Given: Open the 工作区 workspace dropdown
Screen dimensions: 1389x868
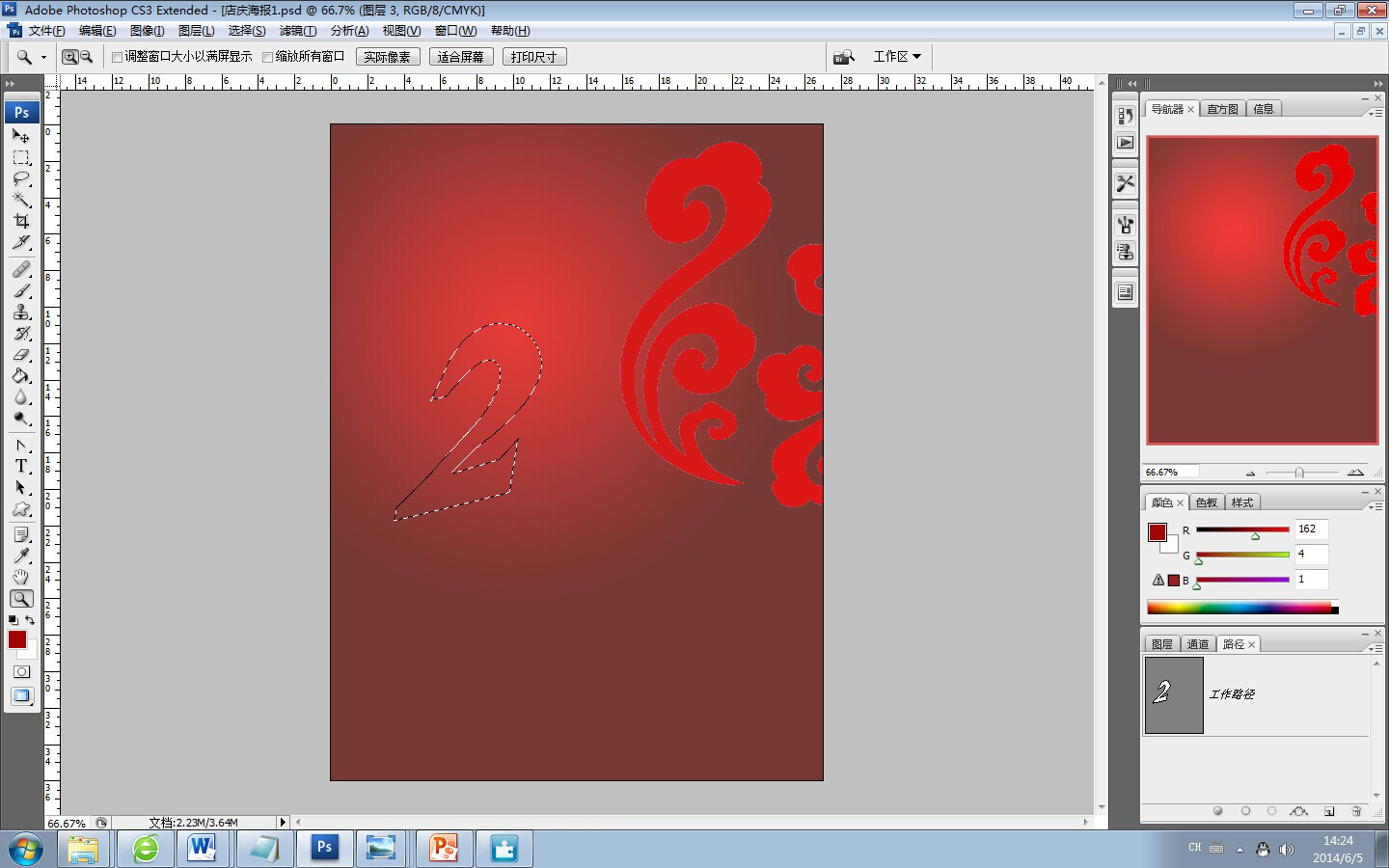Looking at the screenshot, I should coord(896,57).
